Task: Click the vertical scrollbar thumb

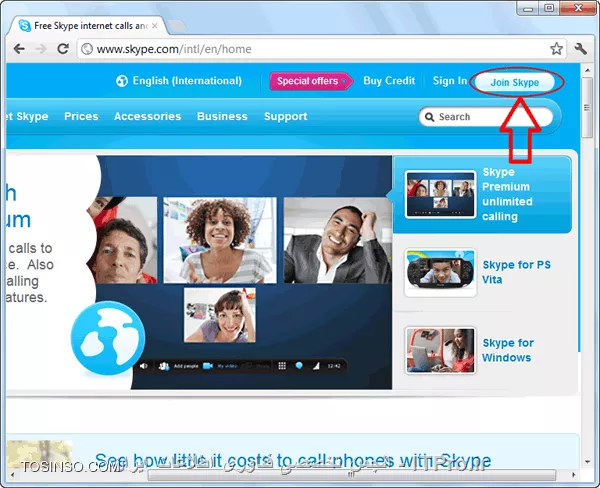Action: click(587, 108)
